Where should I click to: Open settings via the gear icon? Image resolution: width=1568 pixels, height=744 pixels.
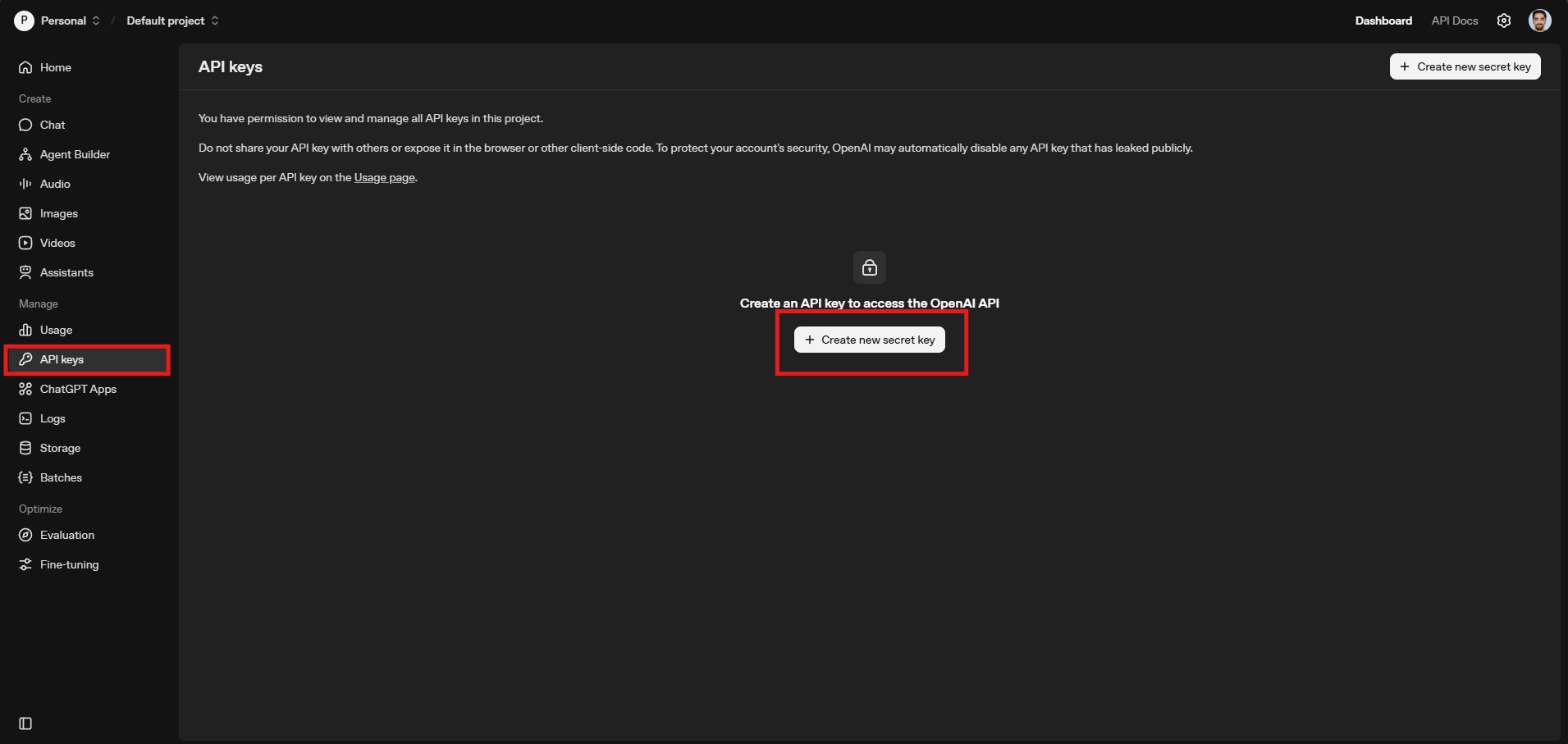coord(1504,21)
